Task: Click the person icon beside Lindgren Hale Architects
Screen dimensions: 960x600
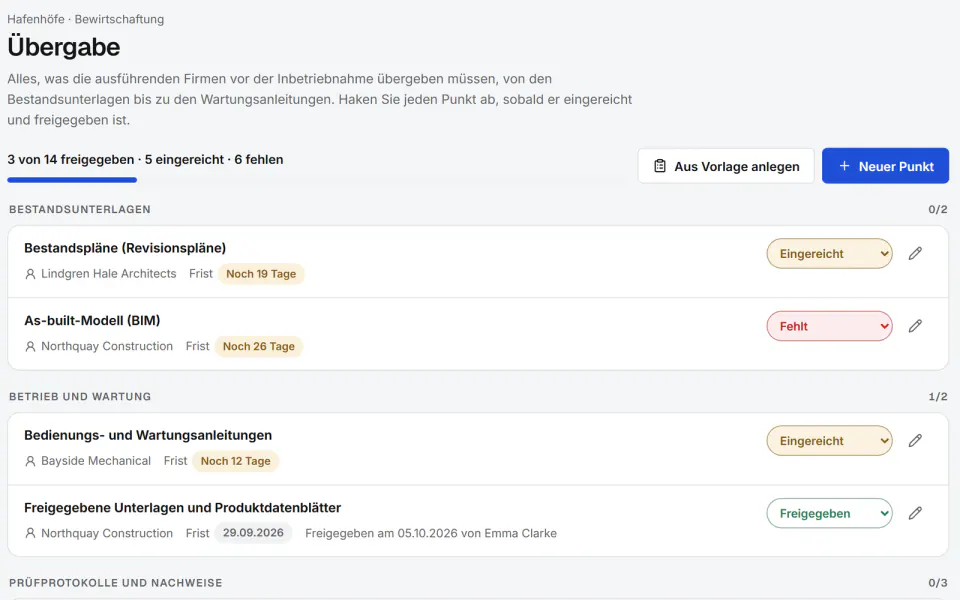Action: point(30,274)
